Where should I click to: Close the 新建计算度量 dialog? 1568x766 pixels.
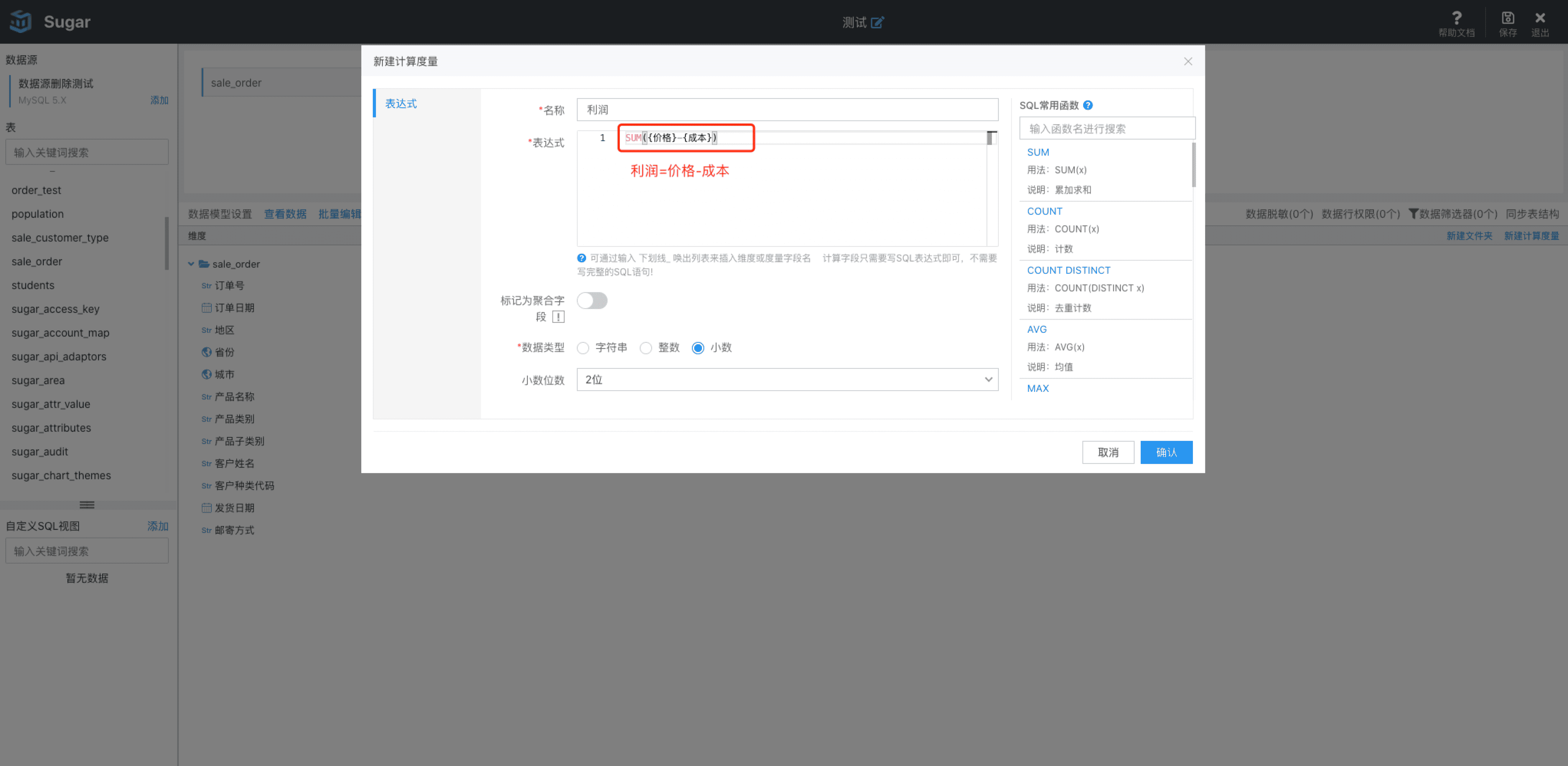pos(1188,61)
